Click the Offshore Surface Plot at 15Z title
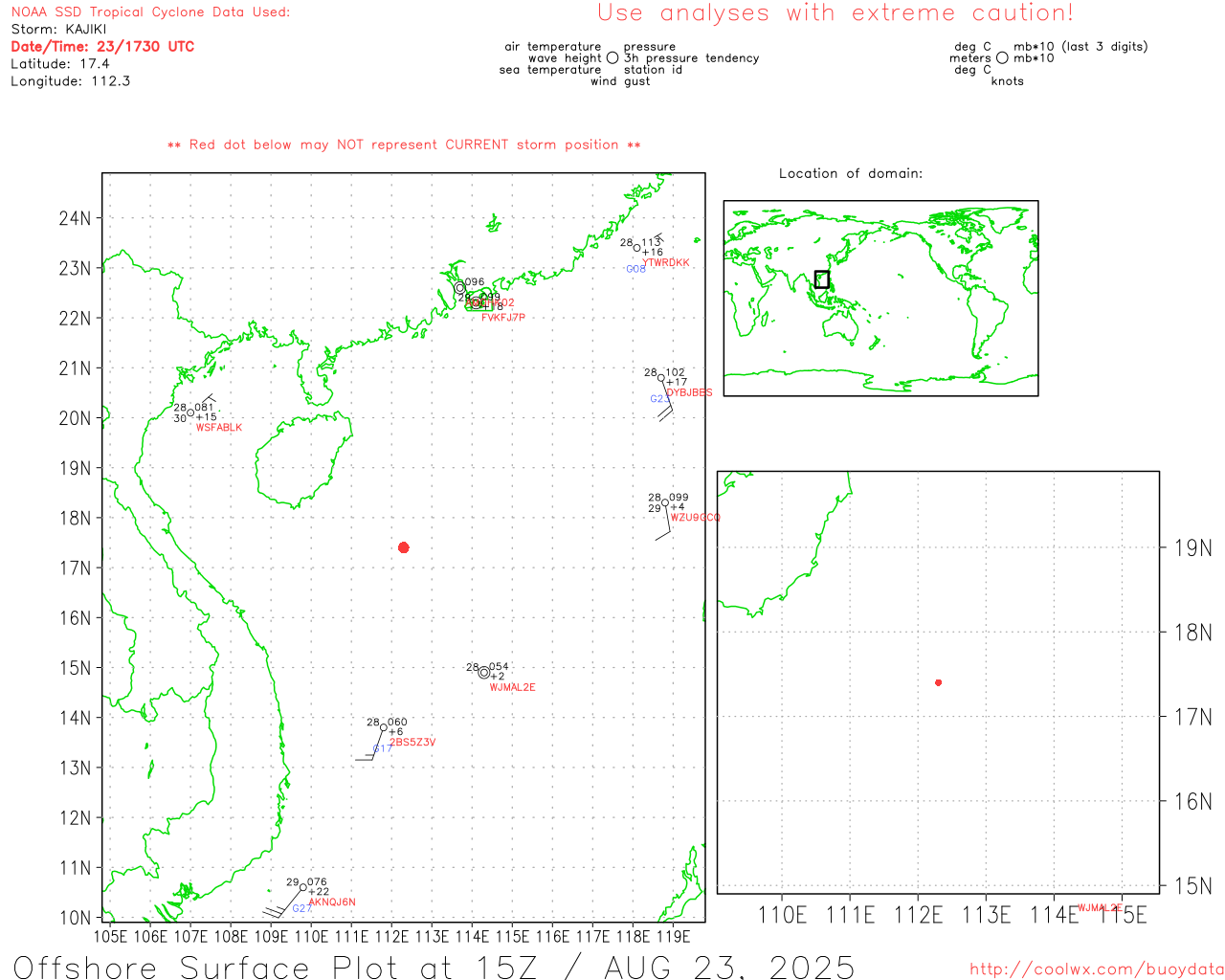 pyautogui.click(x=434, y=968)
